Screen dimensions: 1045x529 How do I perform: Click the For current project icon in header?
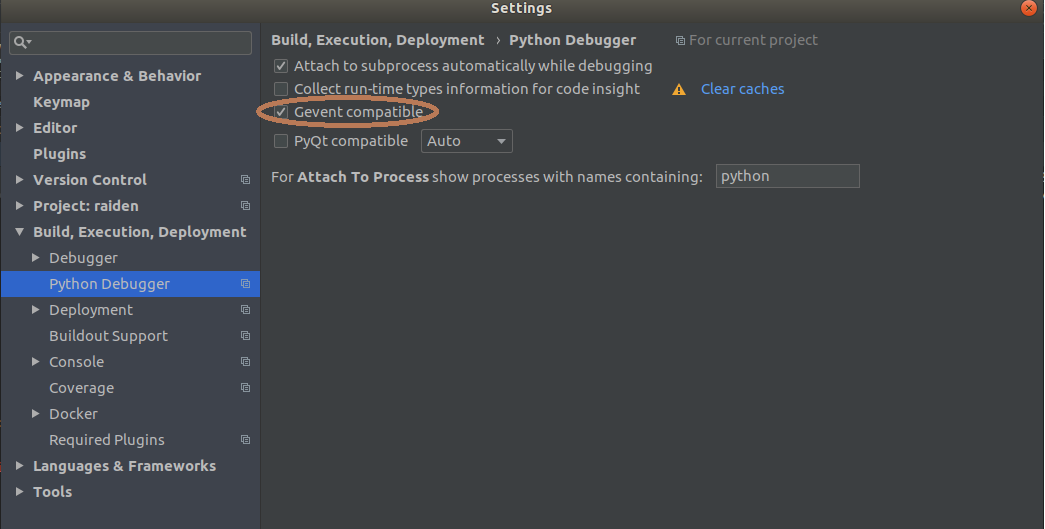(680, 41)
